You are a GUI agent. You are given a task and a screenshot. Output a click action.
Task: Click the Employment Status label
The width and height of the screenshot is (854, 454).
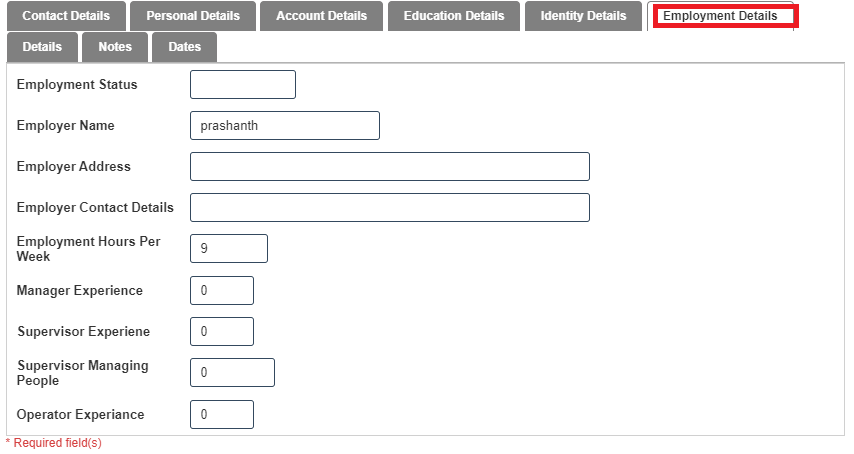coord(77,85)
